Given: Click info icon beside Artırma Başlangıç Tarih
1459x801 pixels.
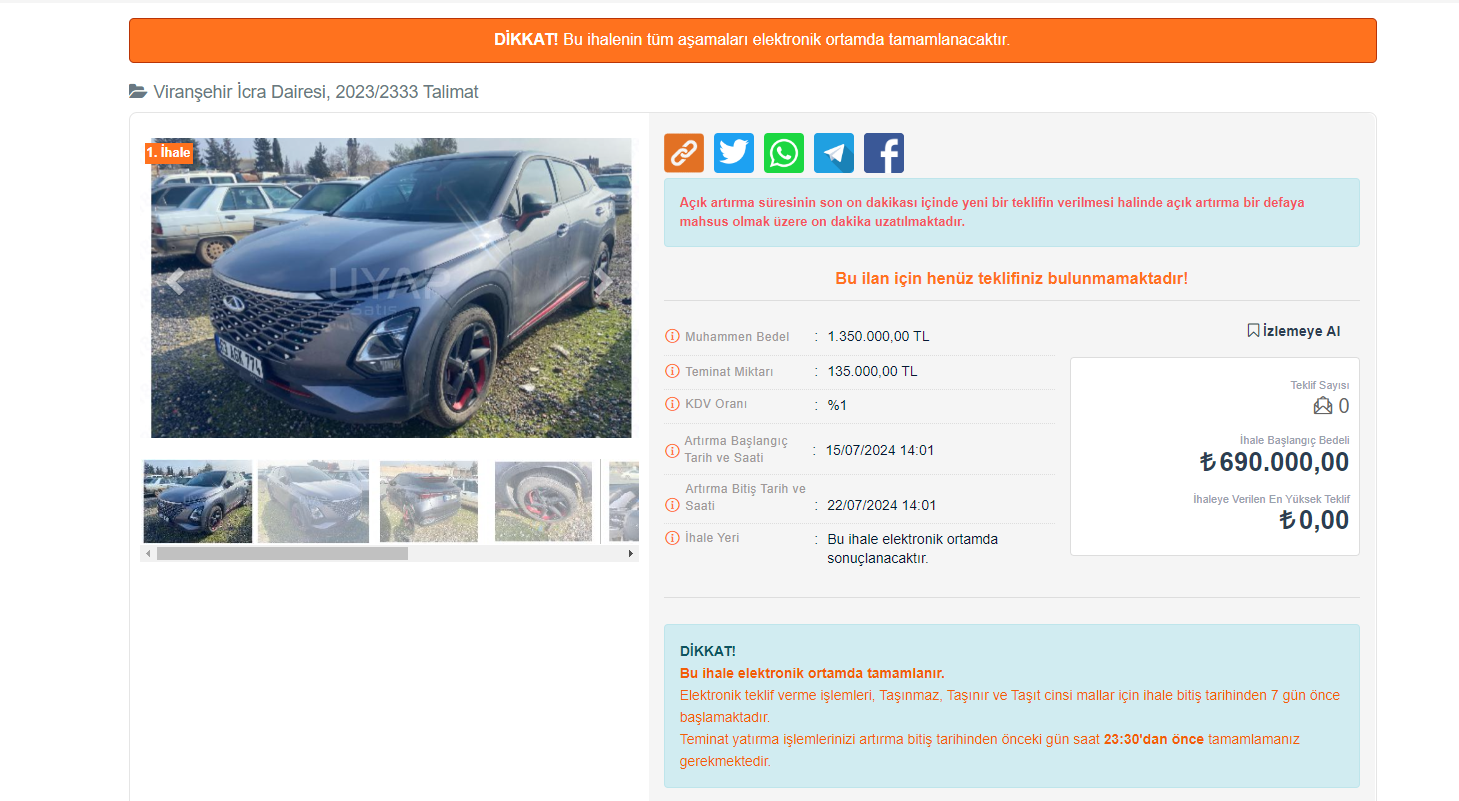Looking at the screenshot, I should coord(672,451).
